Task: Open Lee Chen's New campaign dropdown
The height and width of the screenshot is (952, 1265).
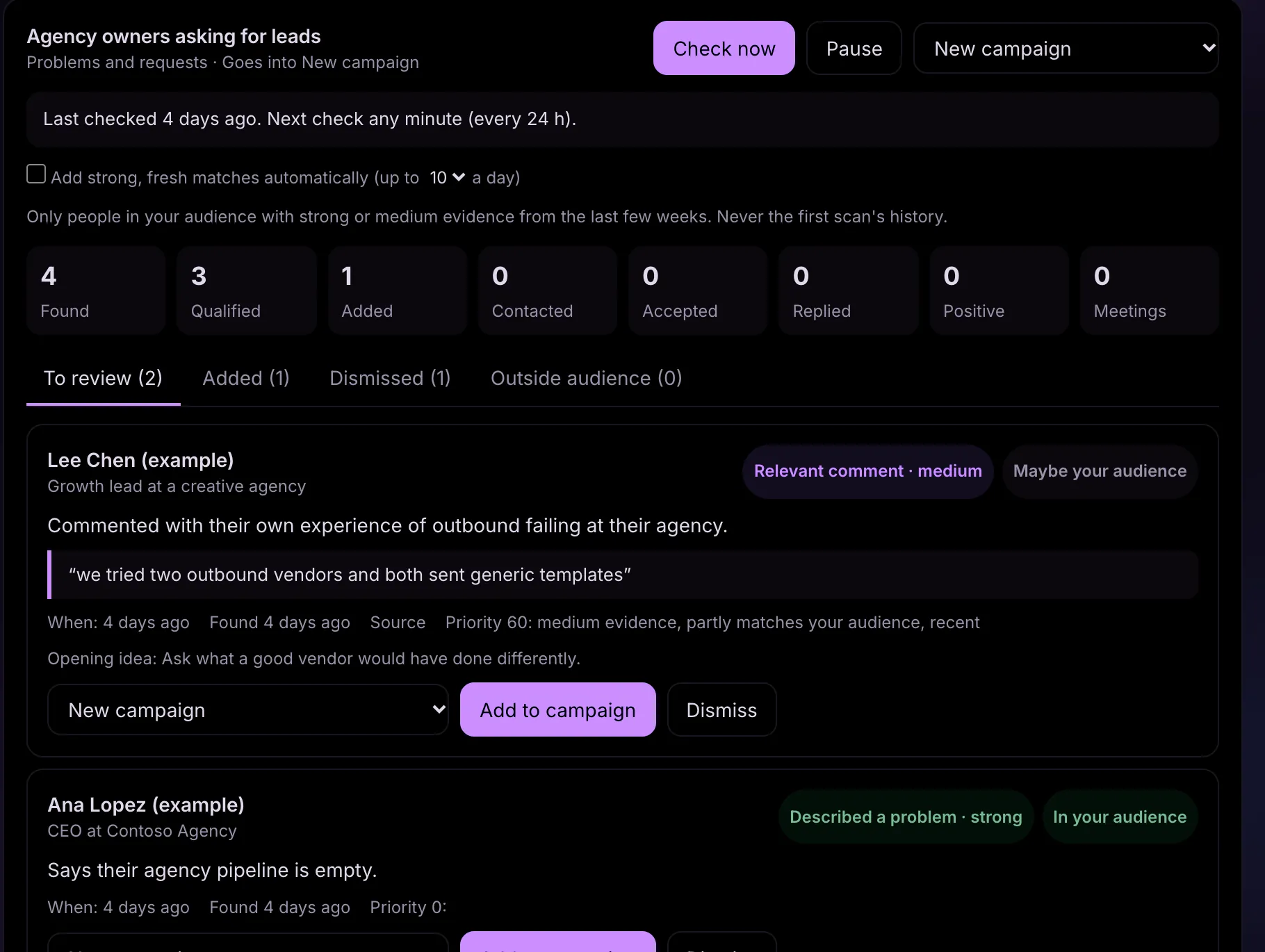Action: (247, 709)
